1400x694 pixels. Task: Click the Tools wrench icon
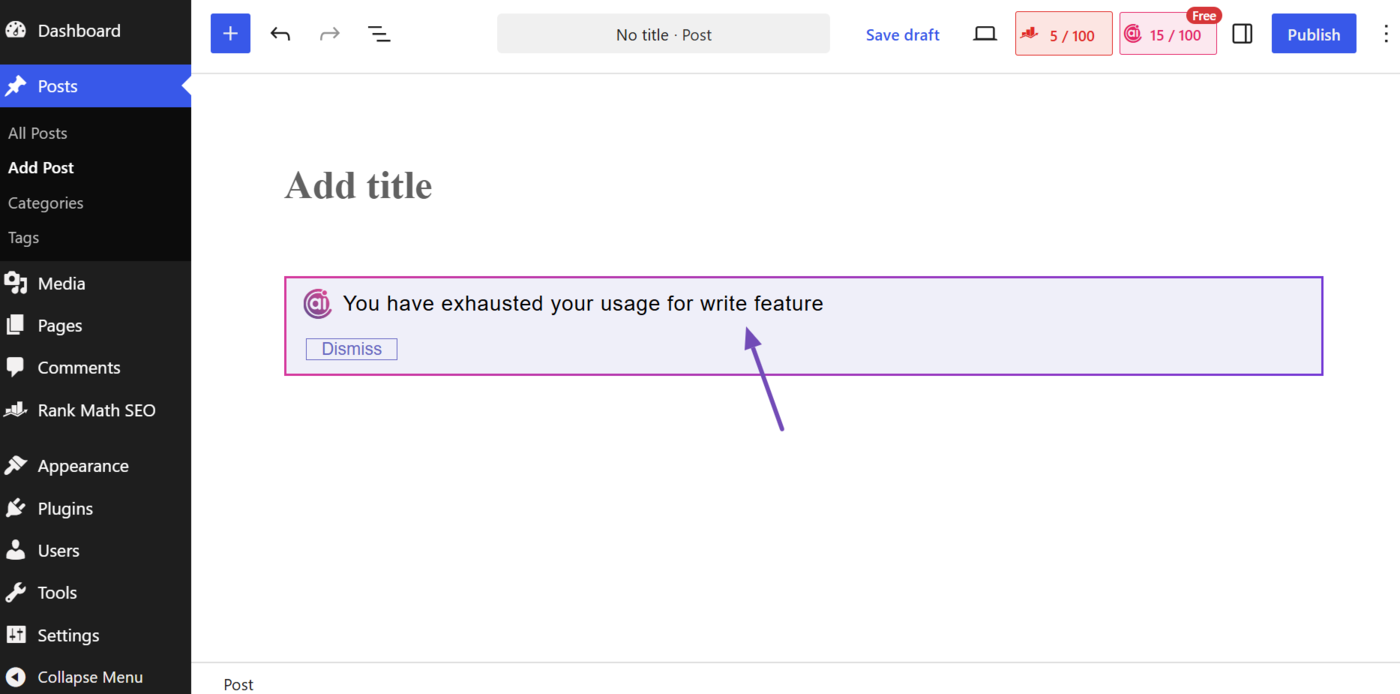16,592
